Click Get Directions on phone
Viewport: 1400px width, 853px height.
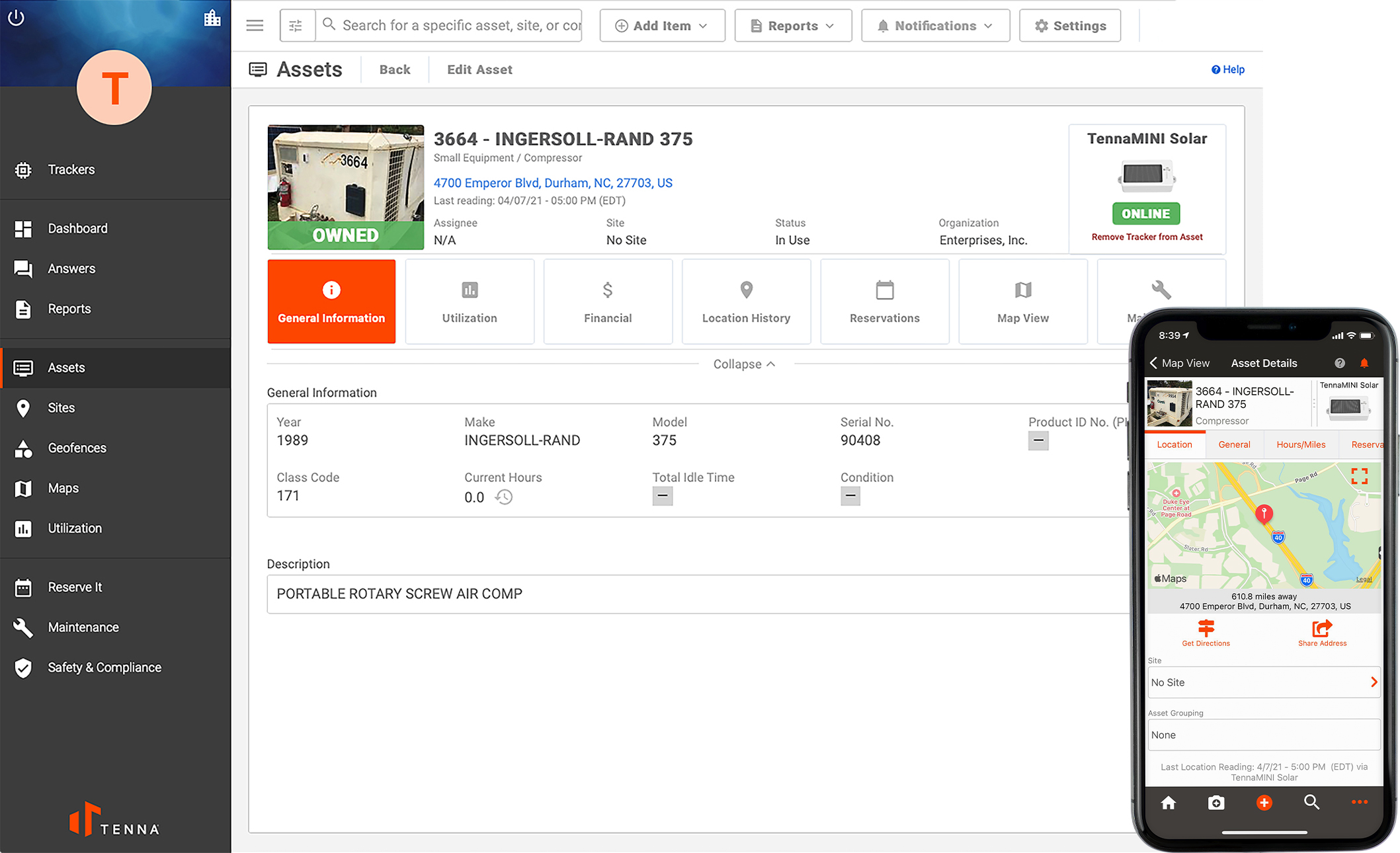click(x=1206, y=633)
